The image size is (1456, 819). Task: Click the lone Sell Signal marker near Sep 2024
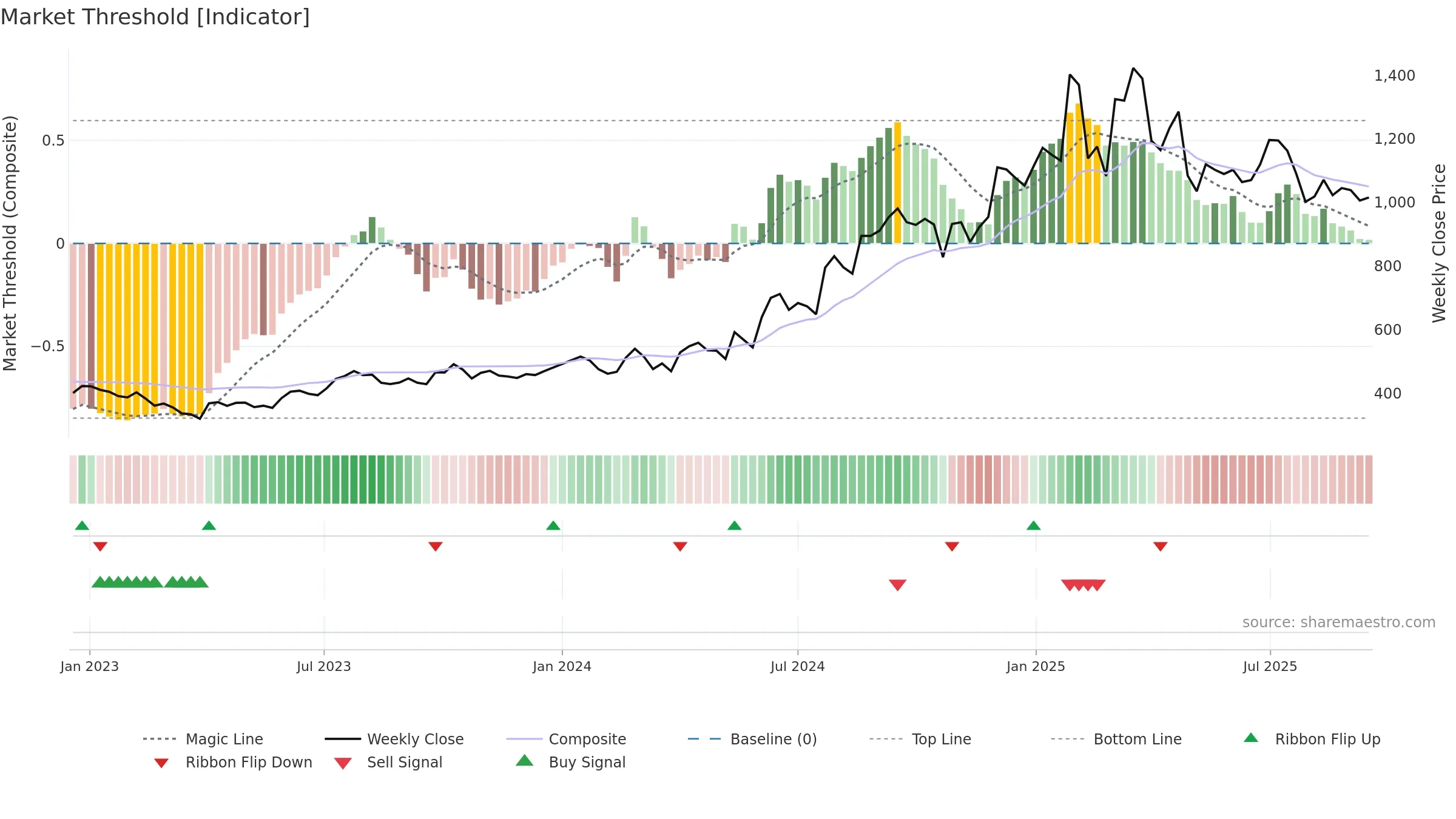898,585
